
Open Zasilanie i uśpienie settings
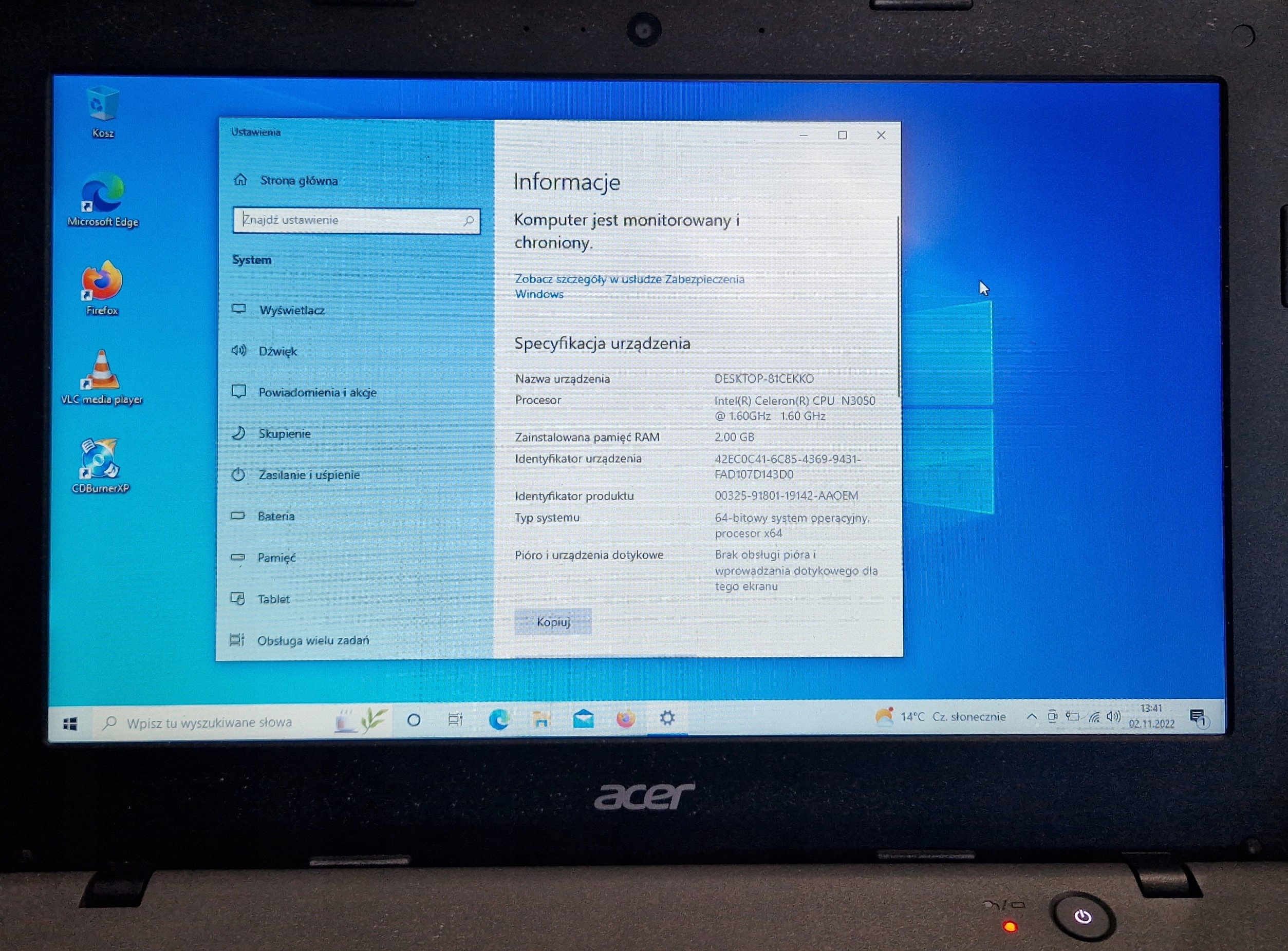(308, 475)
